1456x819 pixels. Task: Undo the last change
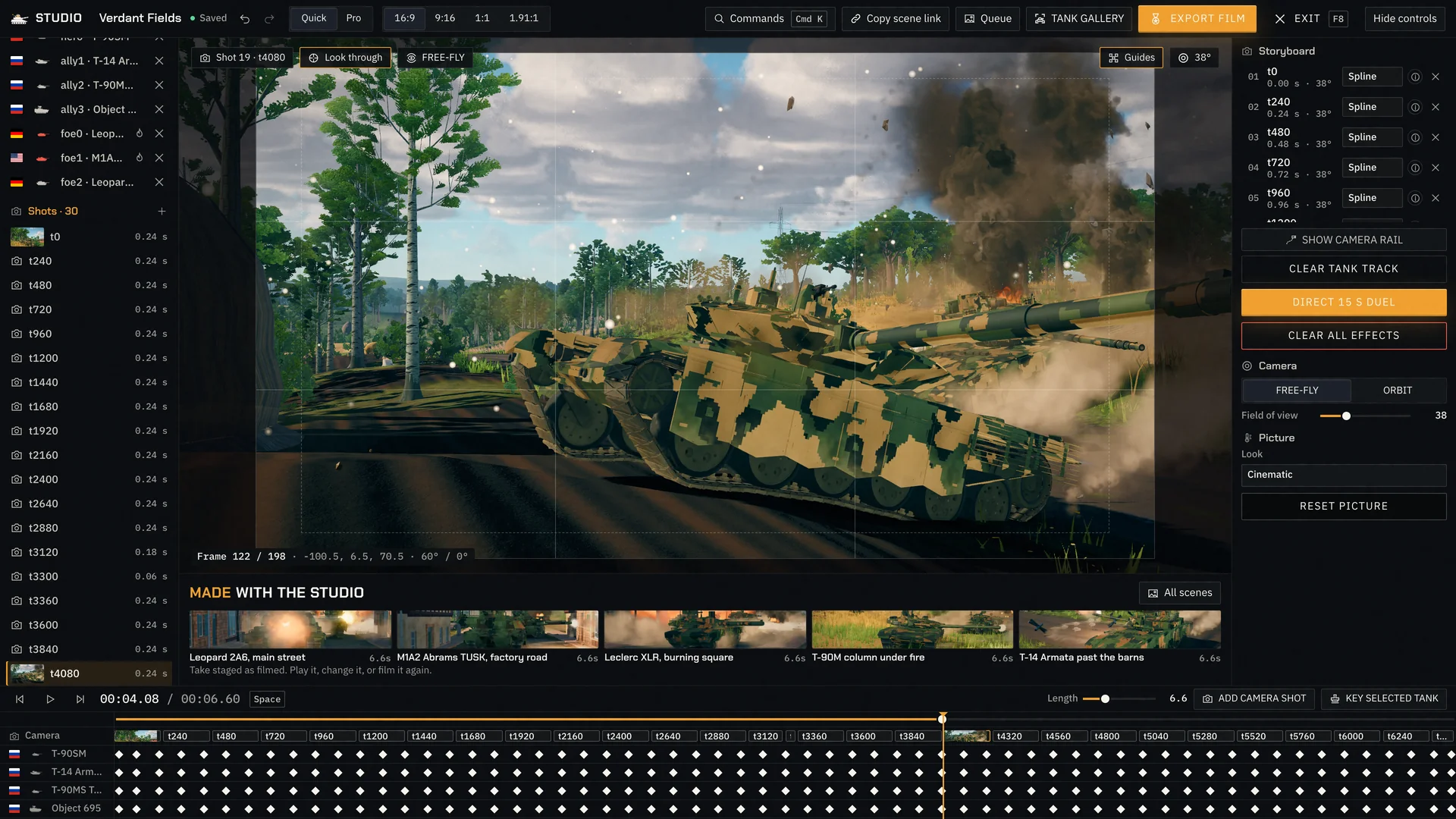click(x=245, y=18)
